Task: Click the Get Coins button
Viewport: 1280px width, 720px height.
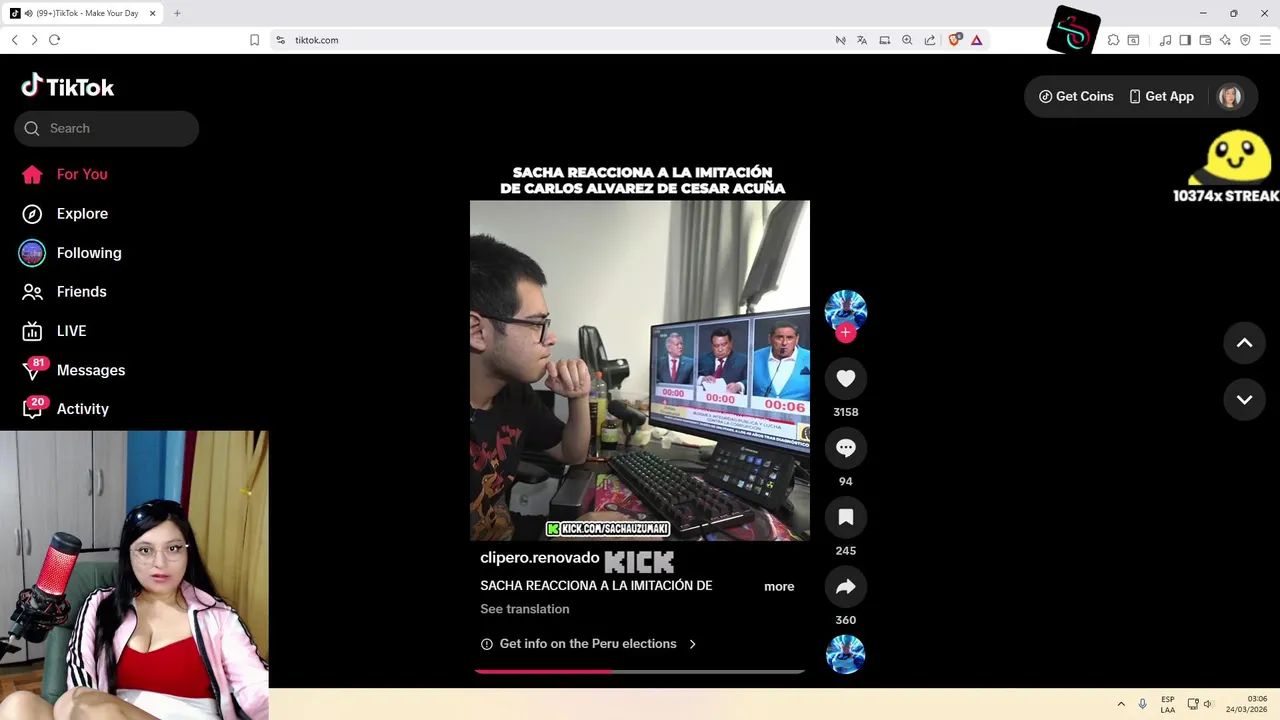Action: point(1076,96)
